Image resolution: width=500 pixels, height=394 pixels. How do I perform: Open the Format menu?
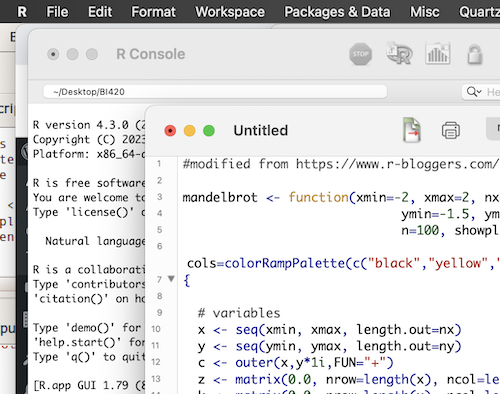pyautogui.click(x=153, y=12)
